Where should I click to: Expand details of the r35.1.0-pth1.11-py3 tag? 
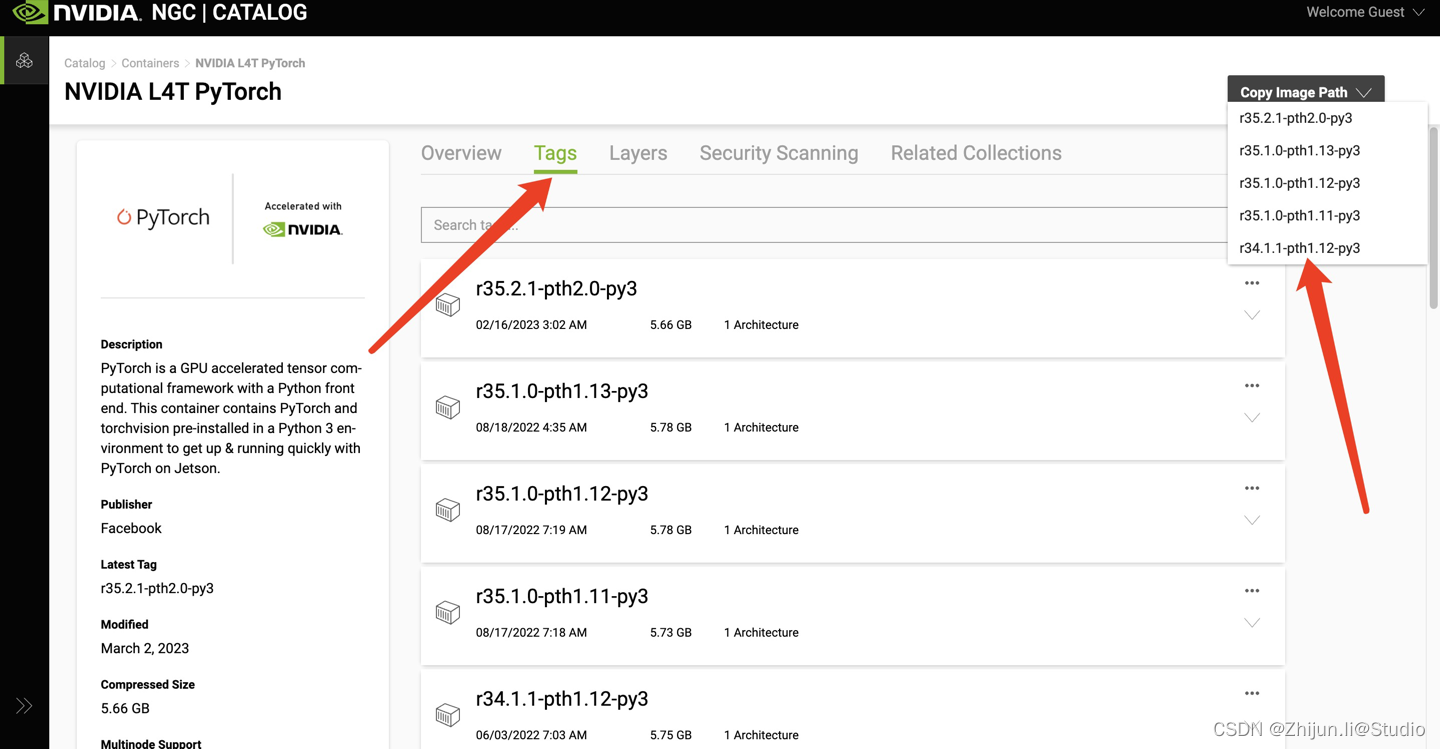coord(1252,623)
